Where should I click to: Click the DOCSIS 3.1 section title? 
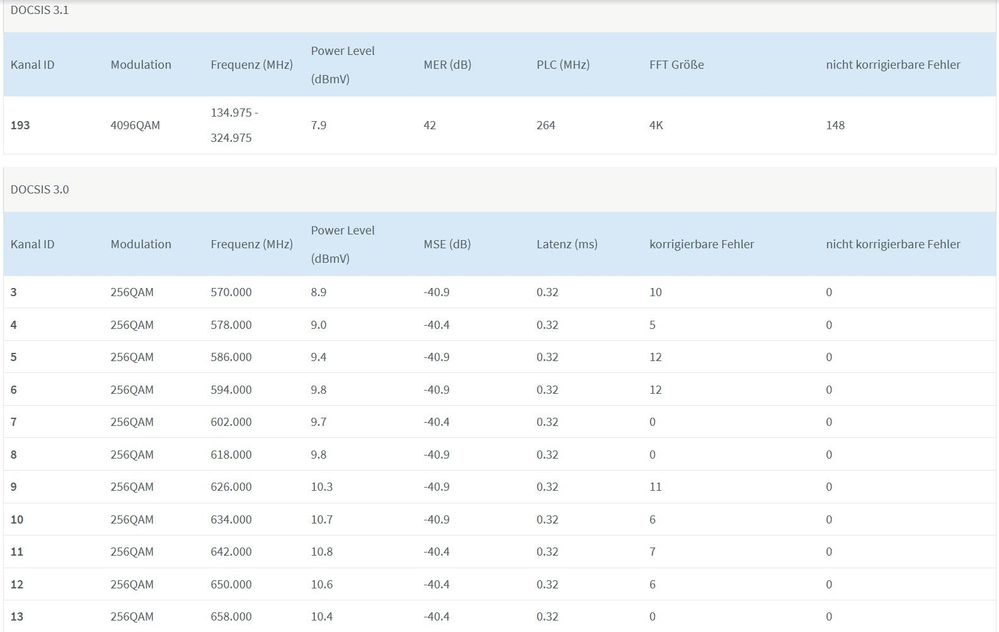pyautogui.click(x=39, y=10)
